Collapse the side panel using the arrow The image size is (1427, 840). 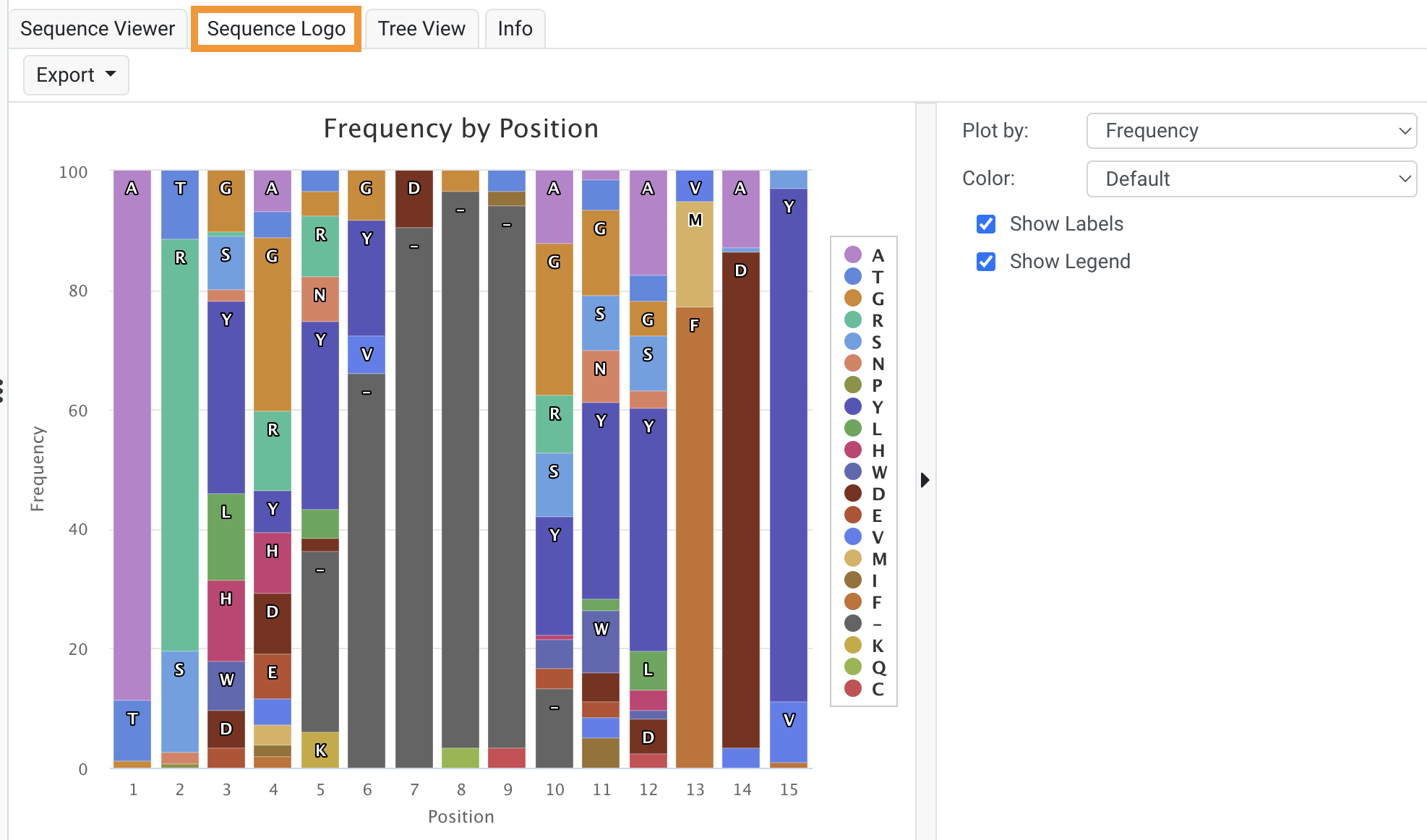click(x=926, y=479)
